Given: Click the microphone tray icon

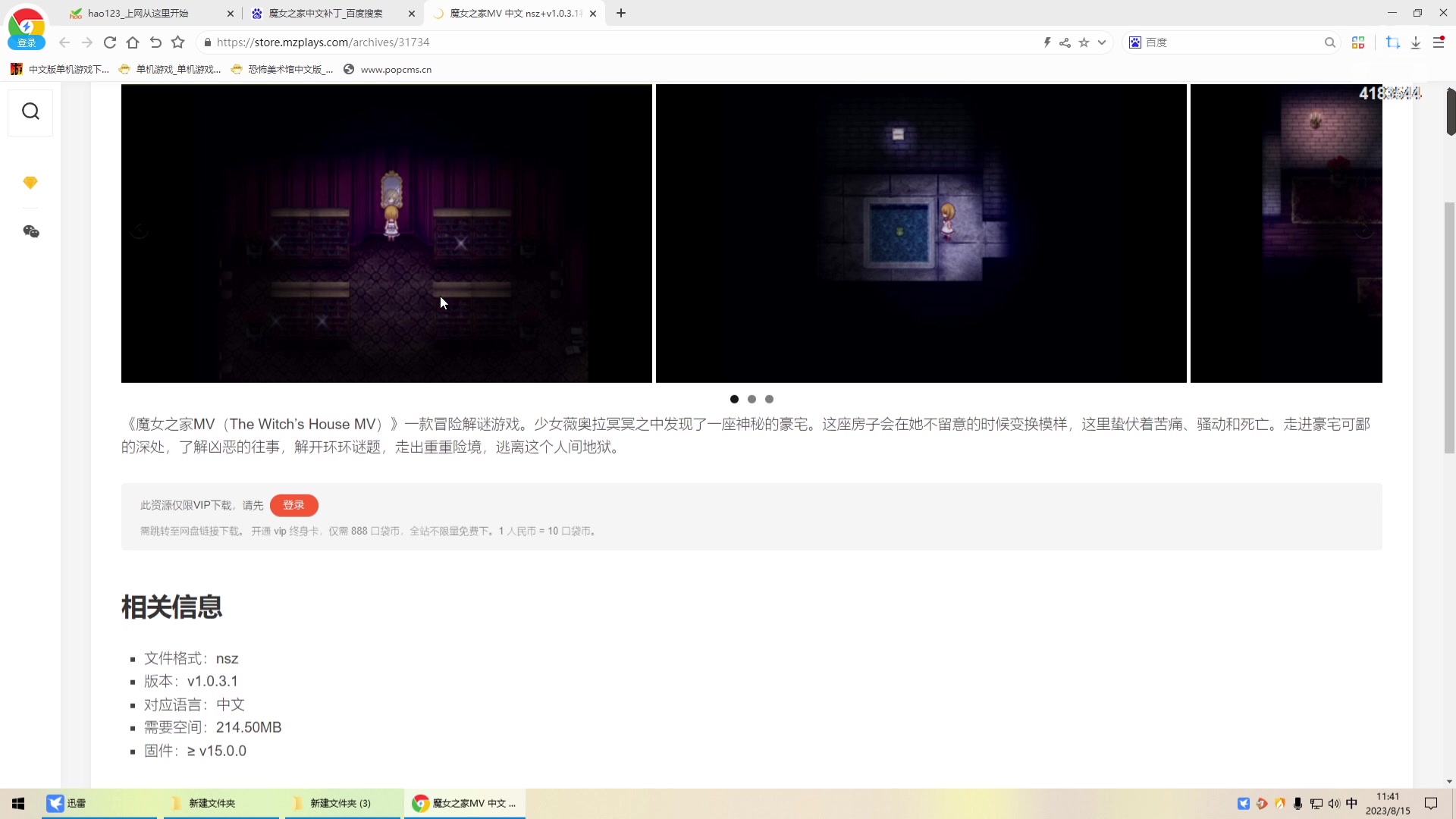Looking at the screenshot, I should pyautogui.click(x=1298, y=804).
